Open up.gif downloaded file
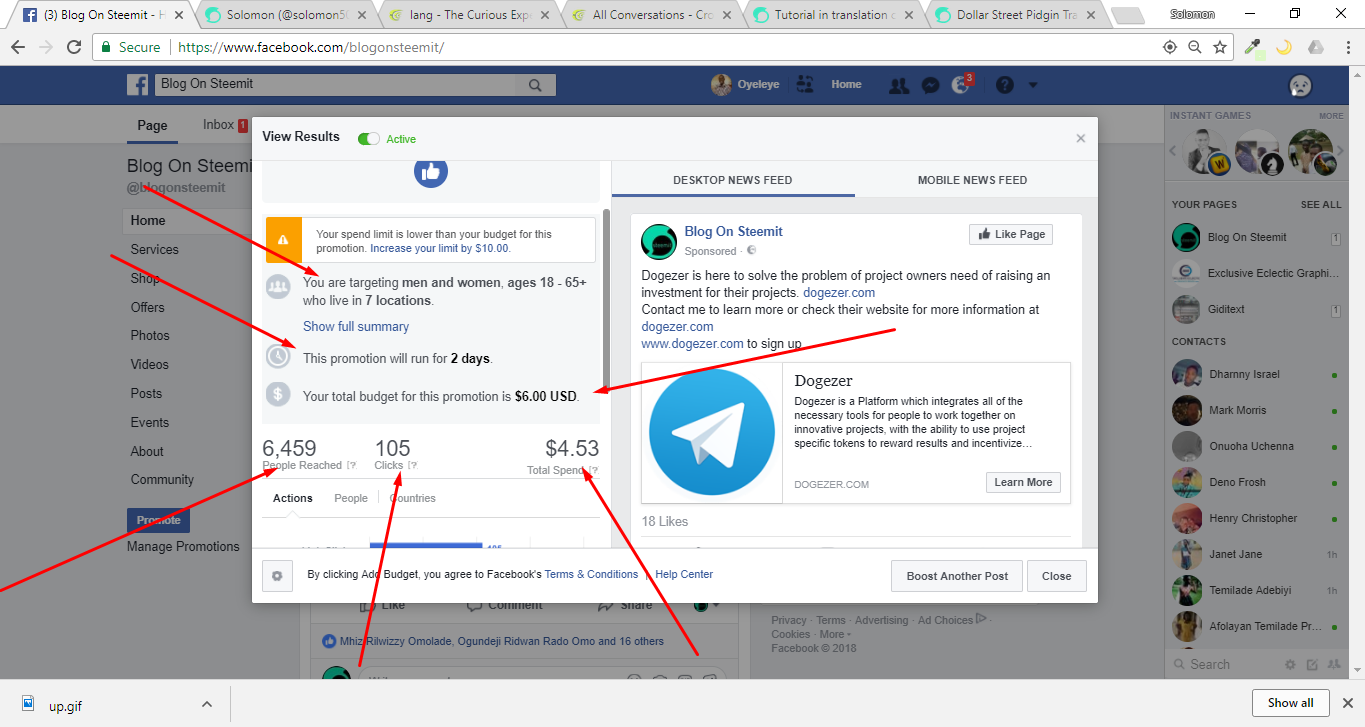The height and width of the screenshot is (727, 1365). tap(66, 706)
